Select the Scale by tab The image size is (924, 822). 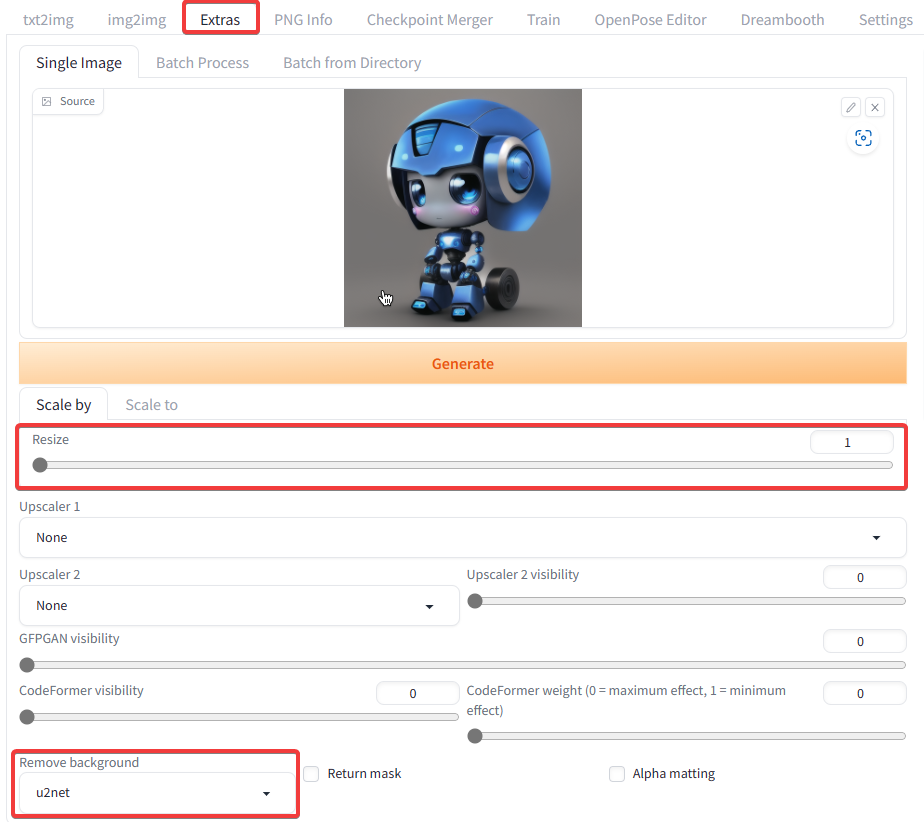tap(64, 405)
